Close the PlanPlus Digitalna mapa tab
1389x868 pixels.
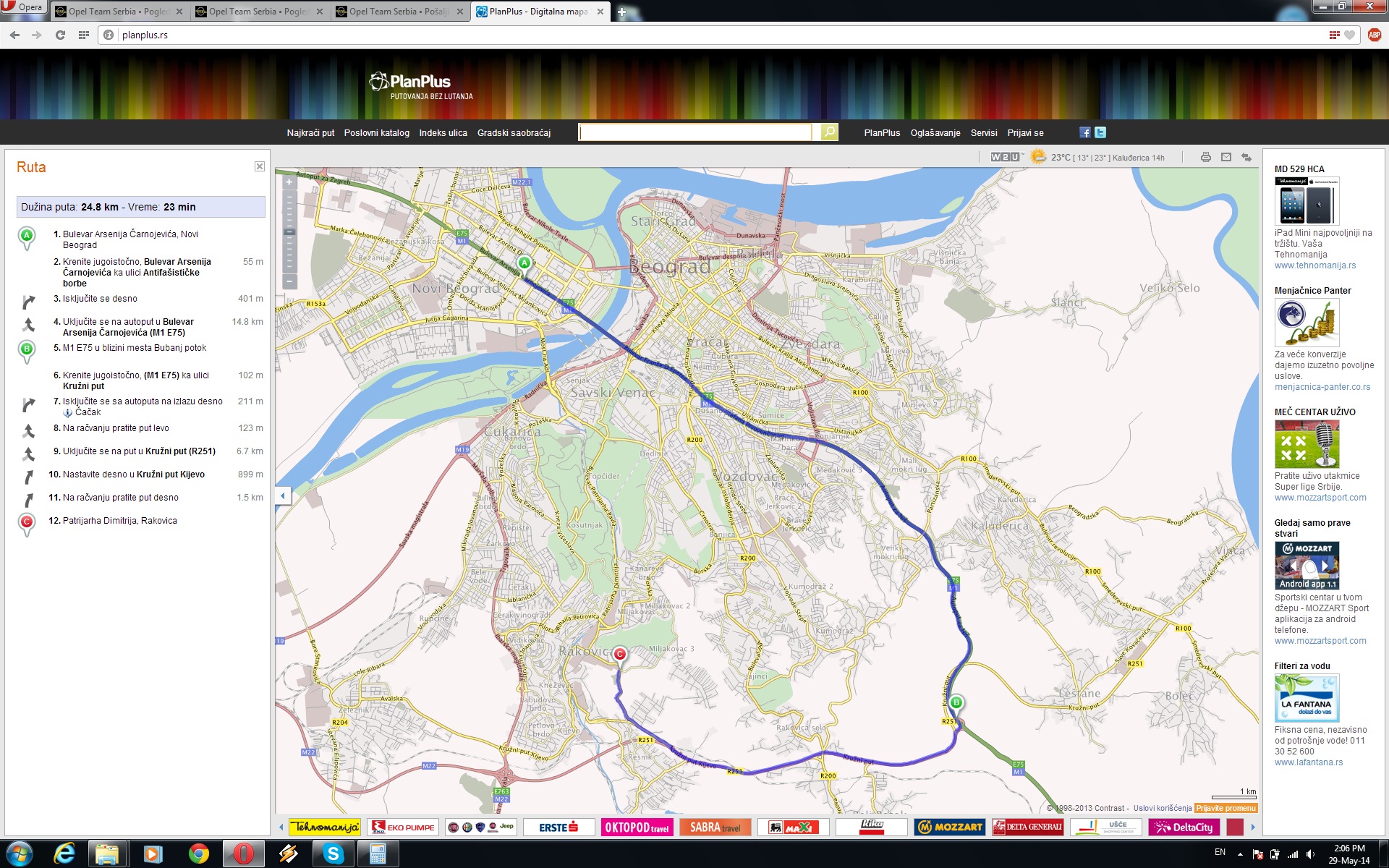click(x=600, y=12)
